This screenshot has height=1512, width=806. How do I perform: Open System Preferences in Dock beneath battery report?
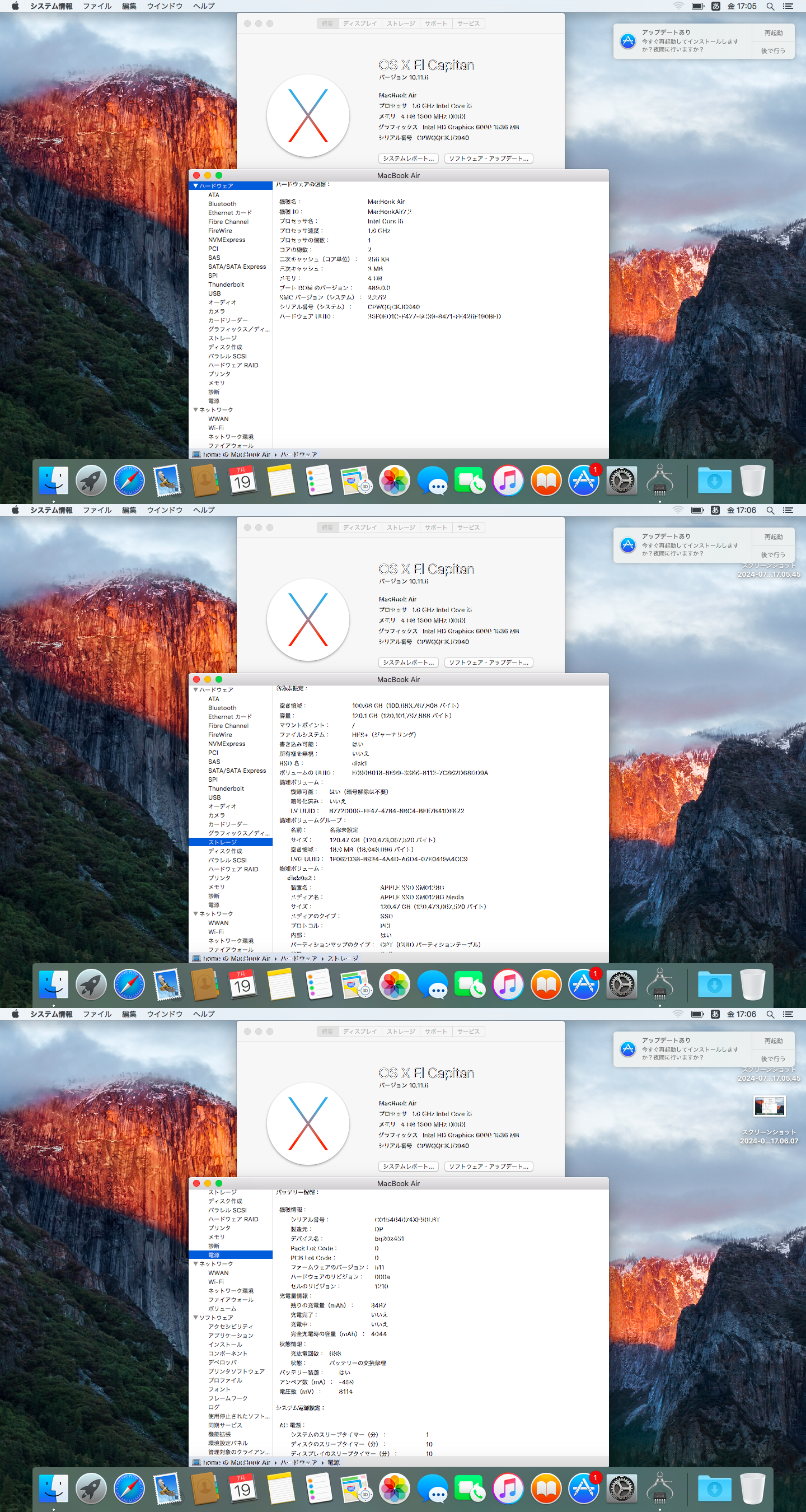[622, 1488]
